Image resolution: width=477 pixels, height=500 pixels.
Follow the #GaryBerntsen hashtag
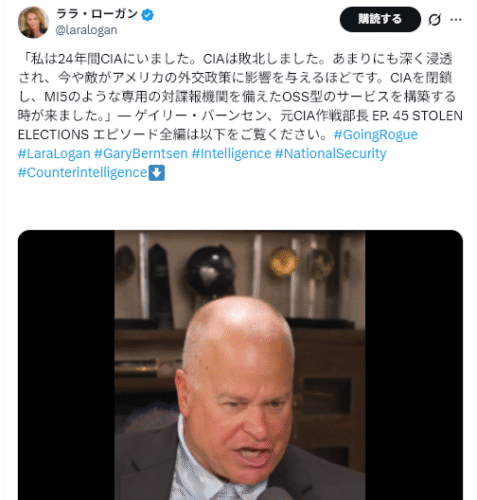pyautogui.click(x=141, y=154)
